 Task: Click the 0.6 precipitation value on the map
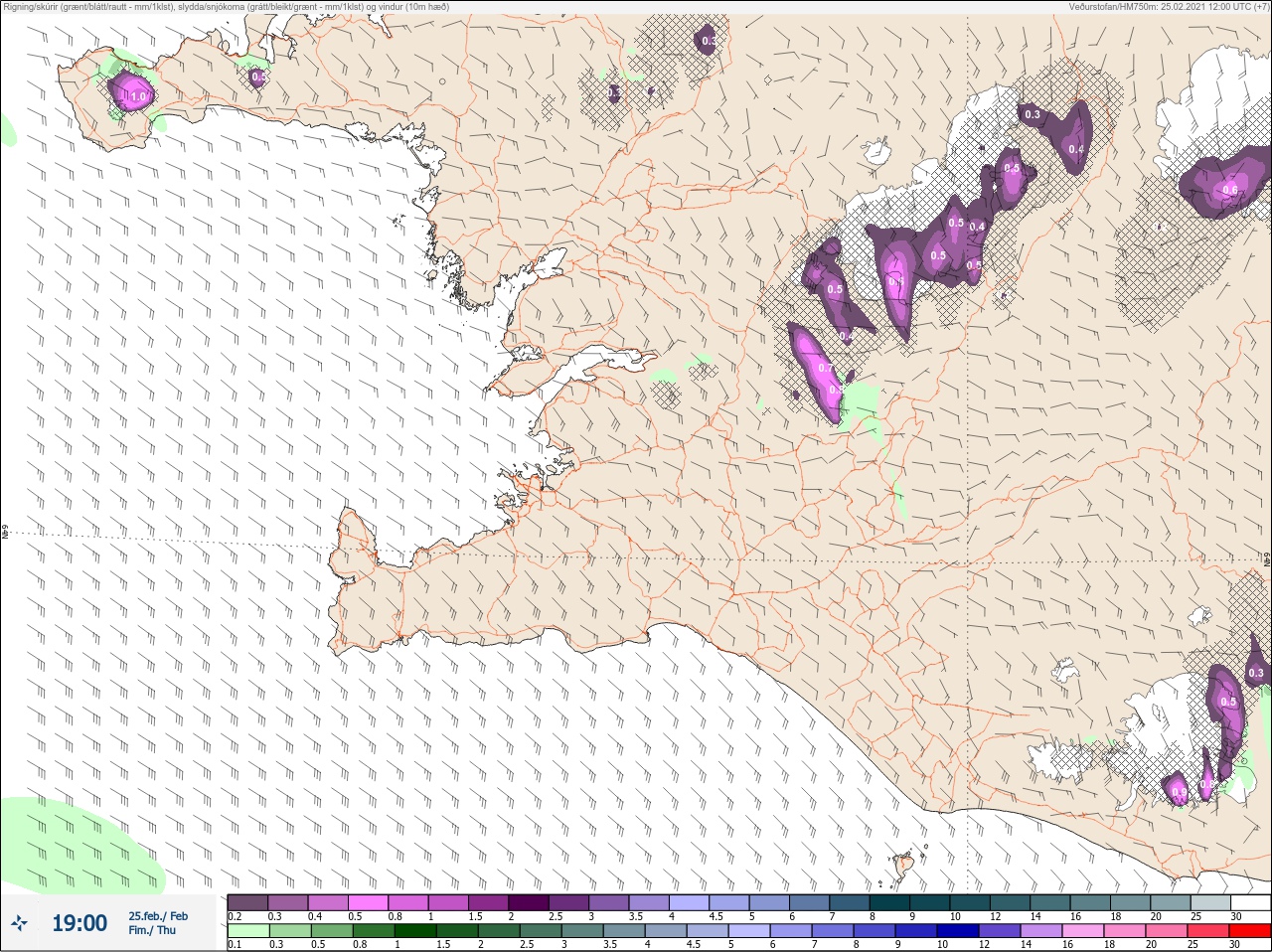coord(1230,190)
